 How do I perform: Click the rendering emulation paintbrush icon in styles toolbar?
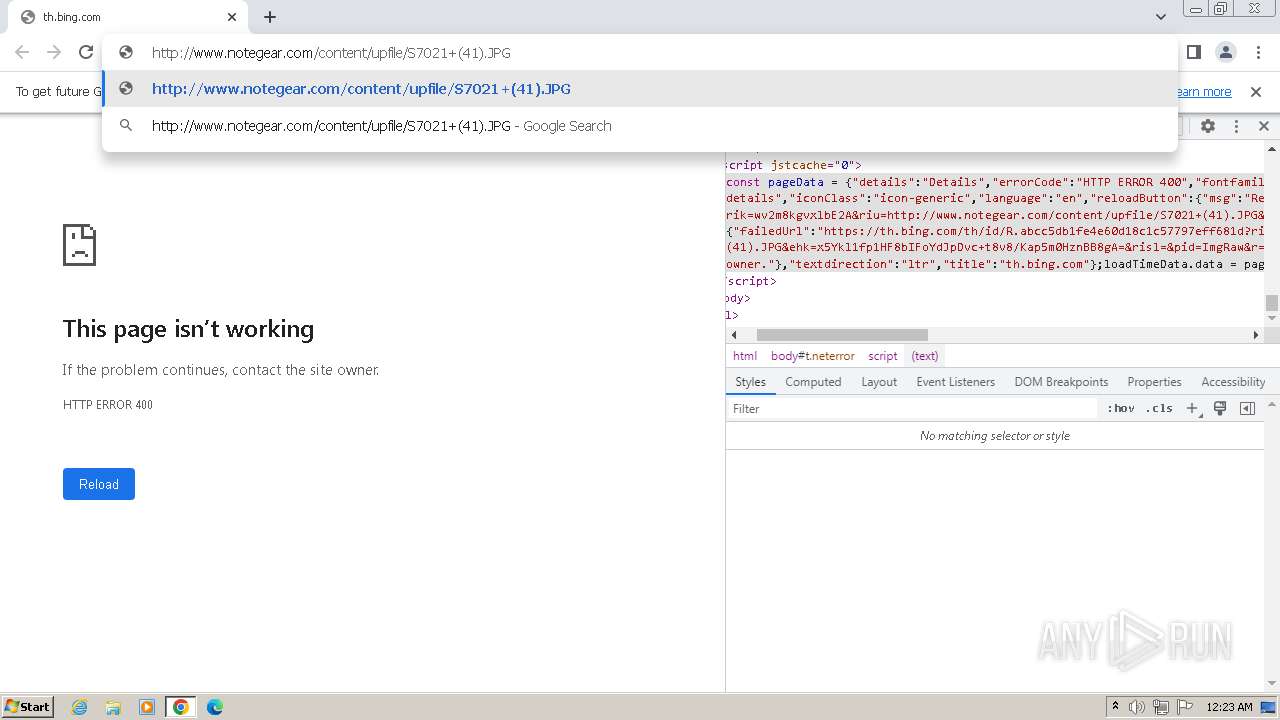pos(1220,408)
